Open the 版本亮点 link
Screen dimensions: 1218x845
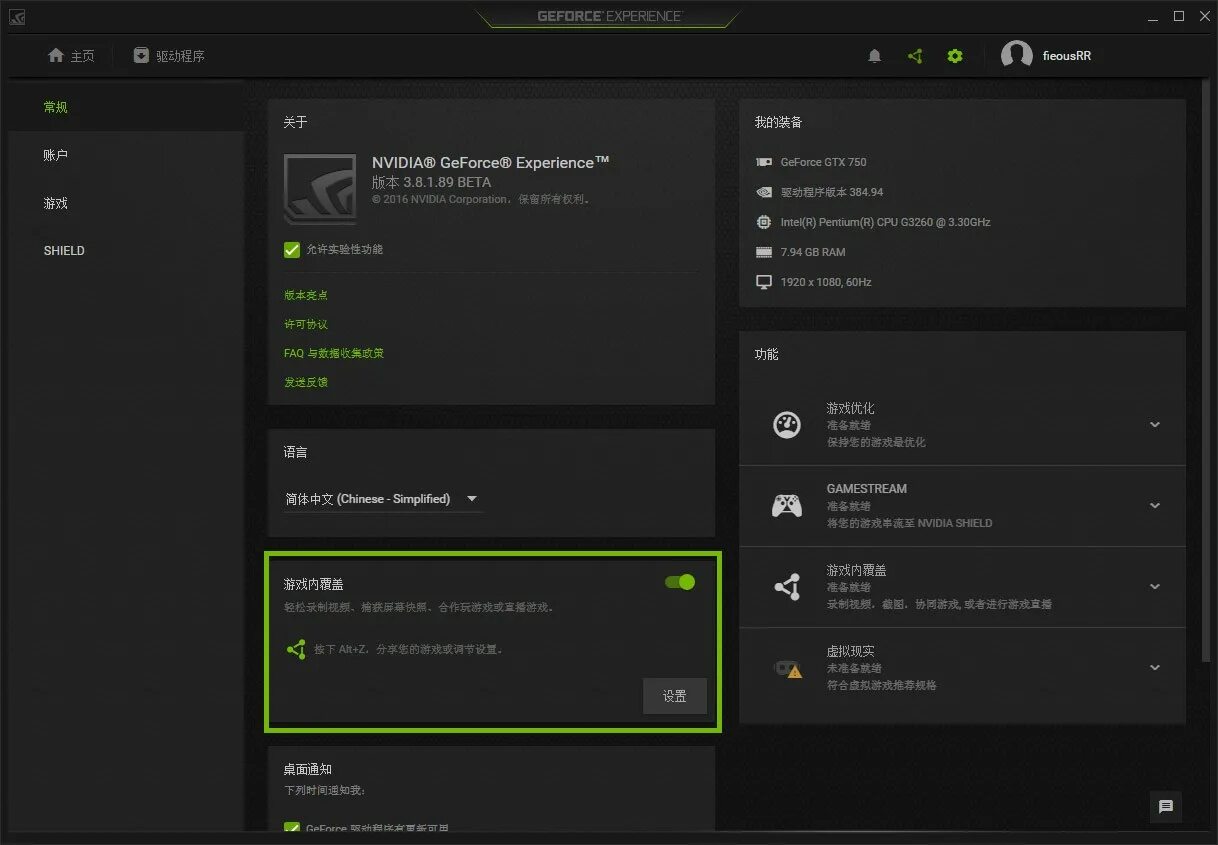306,295
